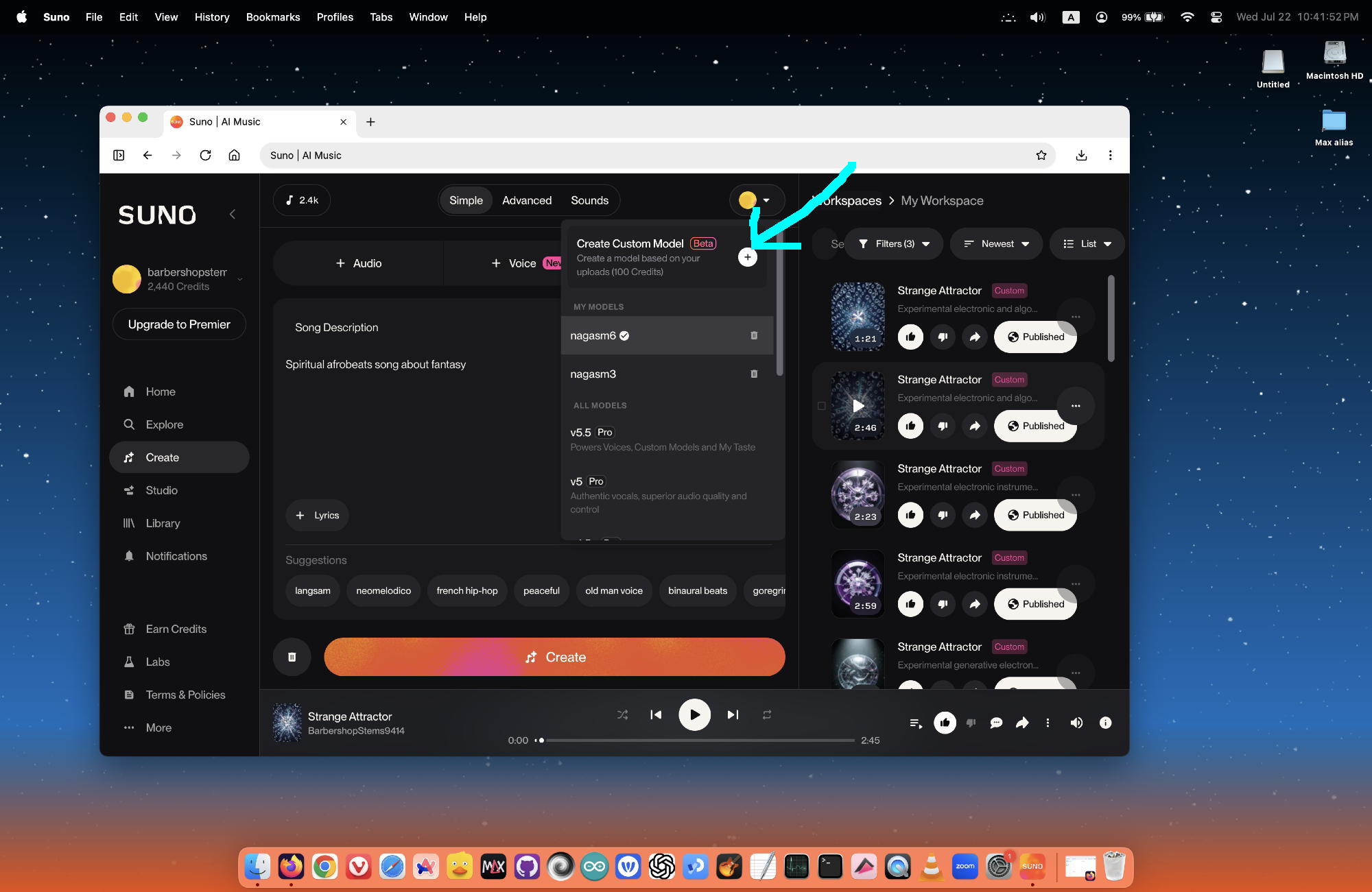Screen dimensions: 1372x892
Task: Open browser downloads
Action: click(1081, 155)
